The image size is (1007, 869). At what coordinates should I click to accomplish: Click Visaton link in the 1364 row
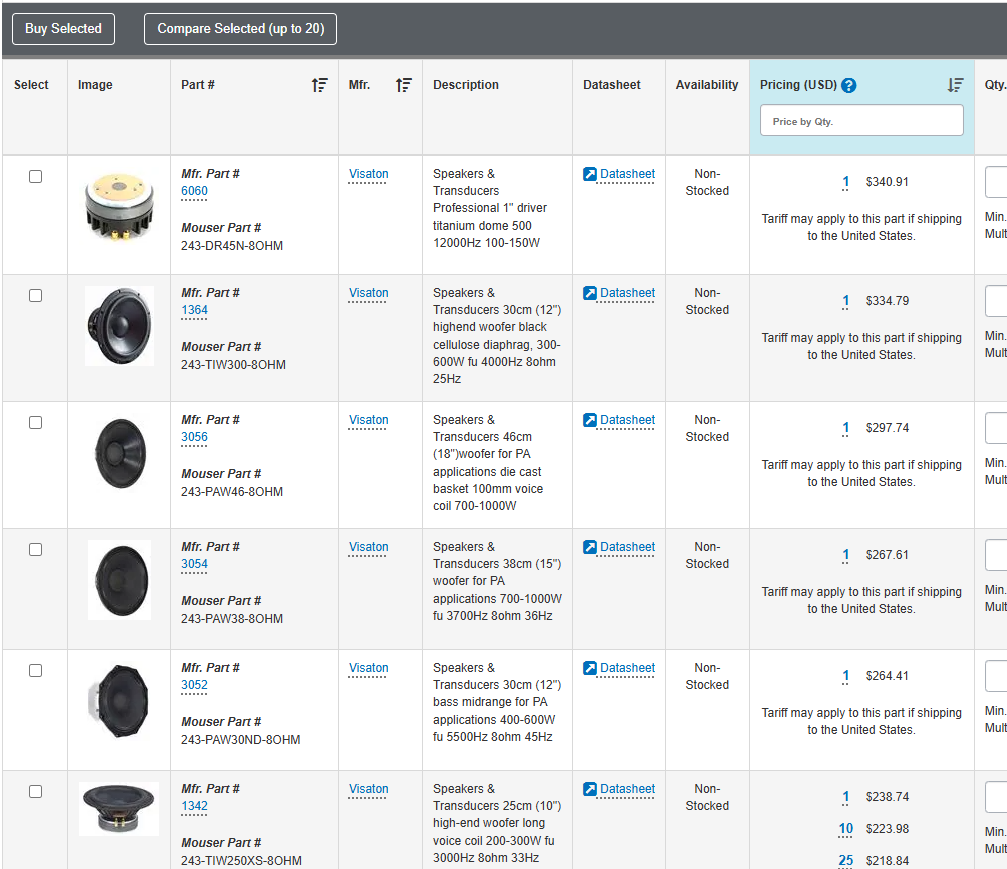[x=369, y=293]
